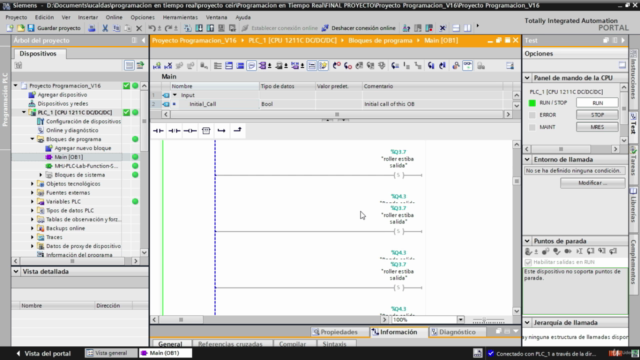Download to device via toolbar icon
This screenshot has width=640, height=360.
[x=199, y=28]
